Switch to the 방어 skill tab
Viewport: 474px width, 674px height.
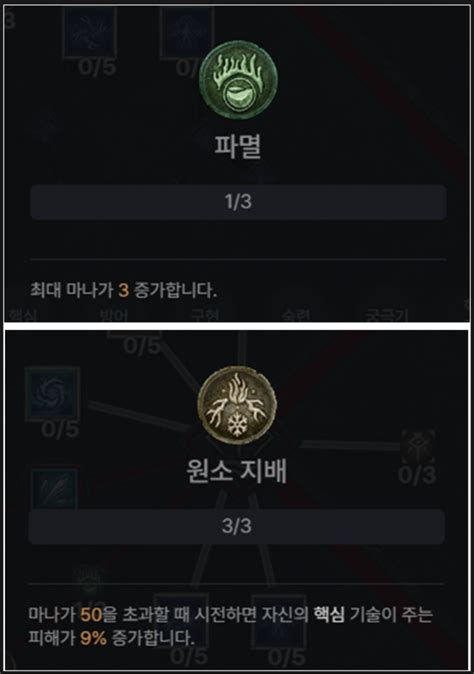coord(112,315)
